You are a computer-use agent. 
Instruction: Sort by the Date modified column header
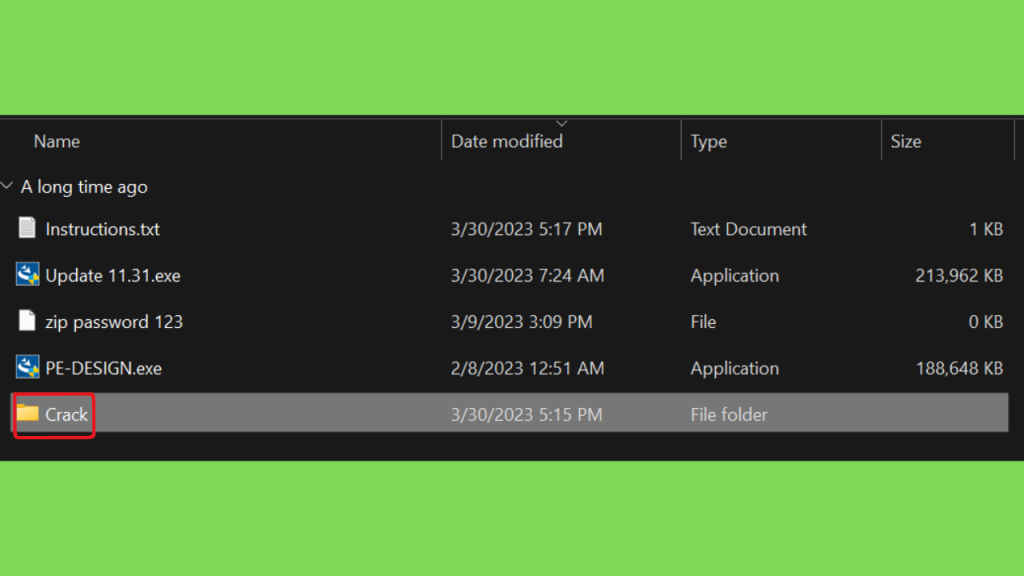[x=507, y=141]
